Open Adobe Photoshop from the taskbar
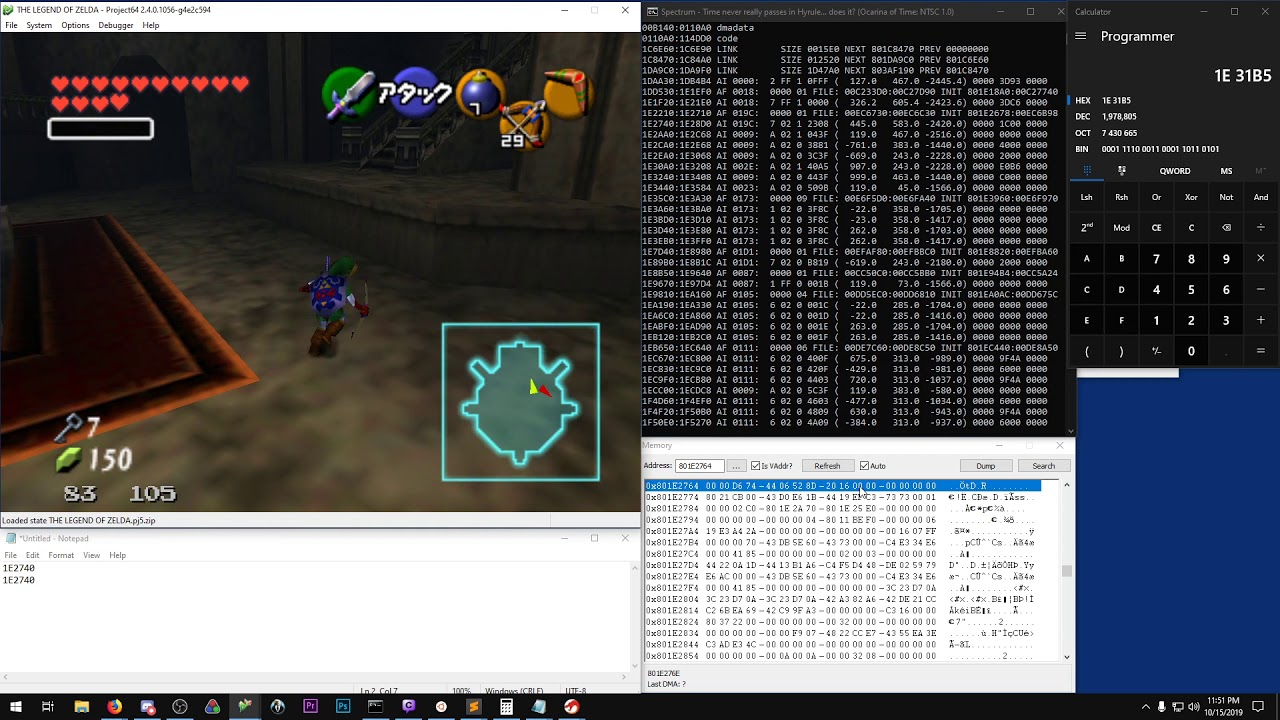The height and width of the screenshot is (720, 1280). 343,706
